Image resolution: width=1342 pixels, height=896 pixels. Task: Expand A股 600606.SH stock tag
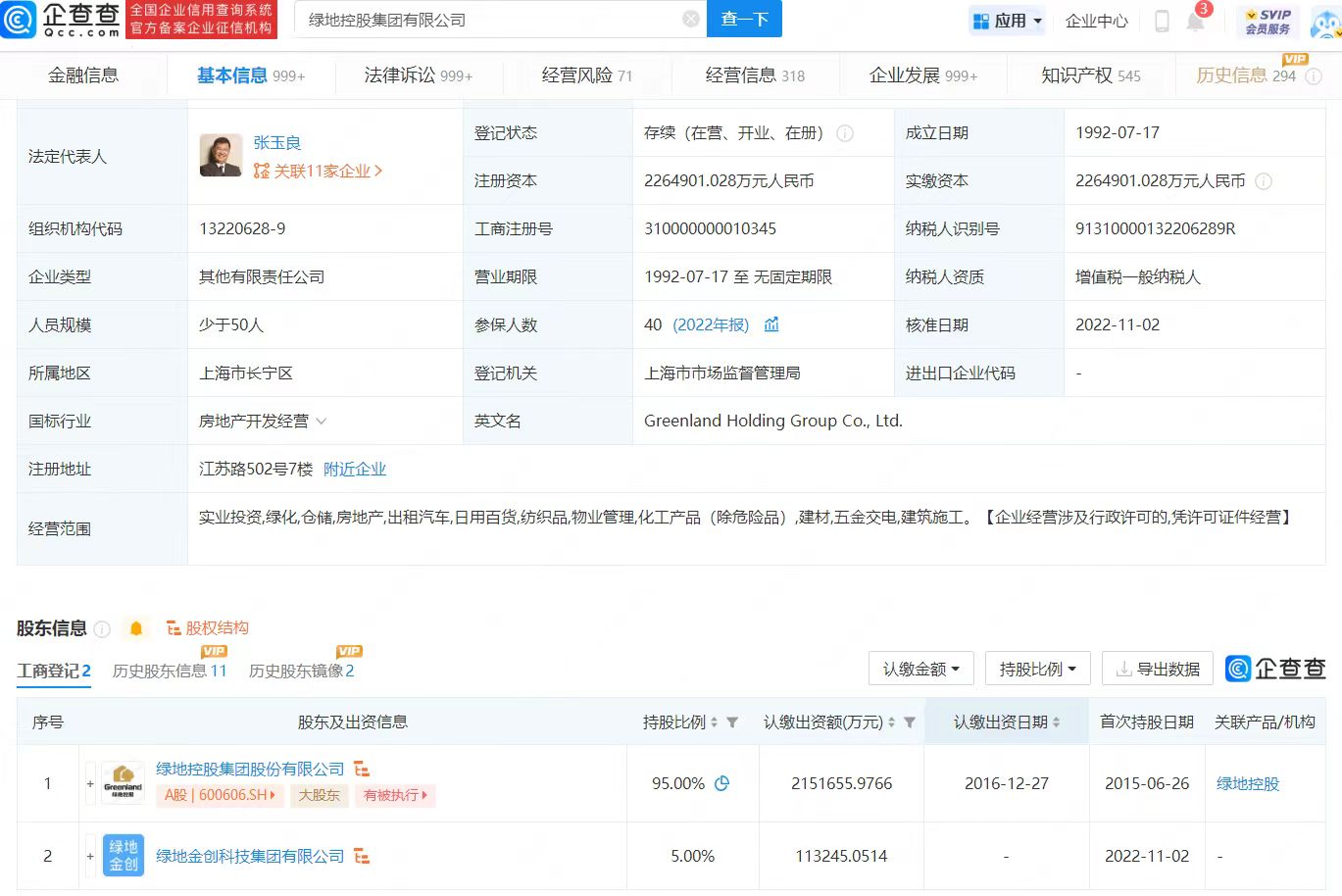click(221, 795)
